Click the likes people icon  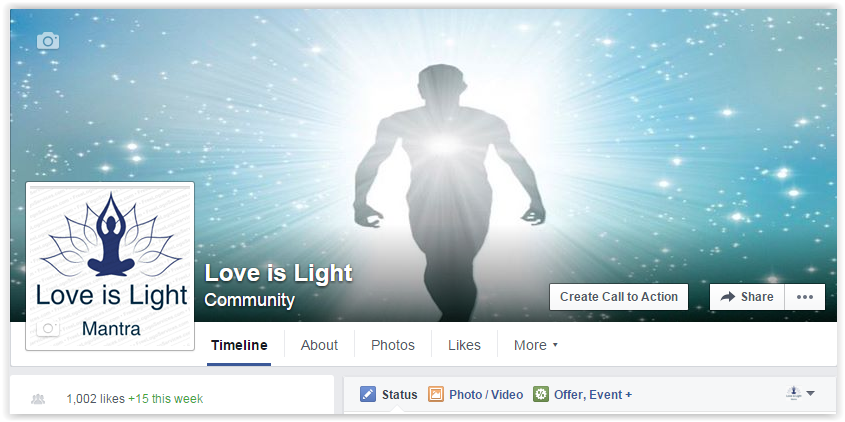coord(38,399)
